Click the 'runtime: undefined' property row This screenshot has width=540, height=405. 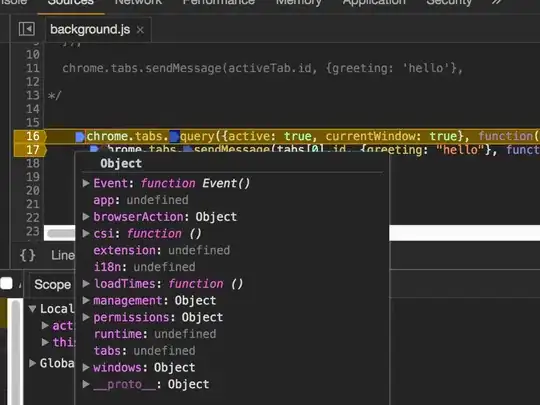pos(155,334)
